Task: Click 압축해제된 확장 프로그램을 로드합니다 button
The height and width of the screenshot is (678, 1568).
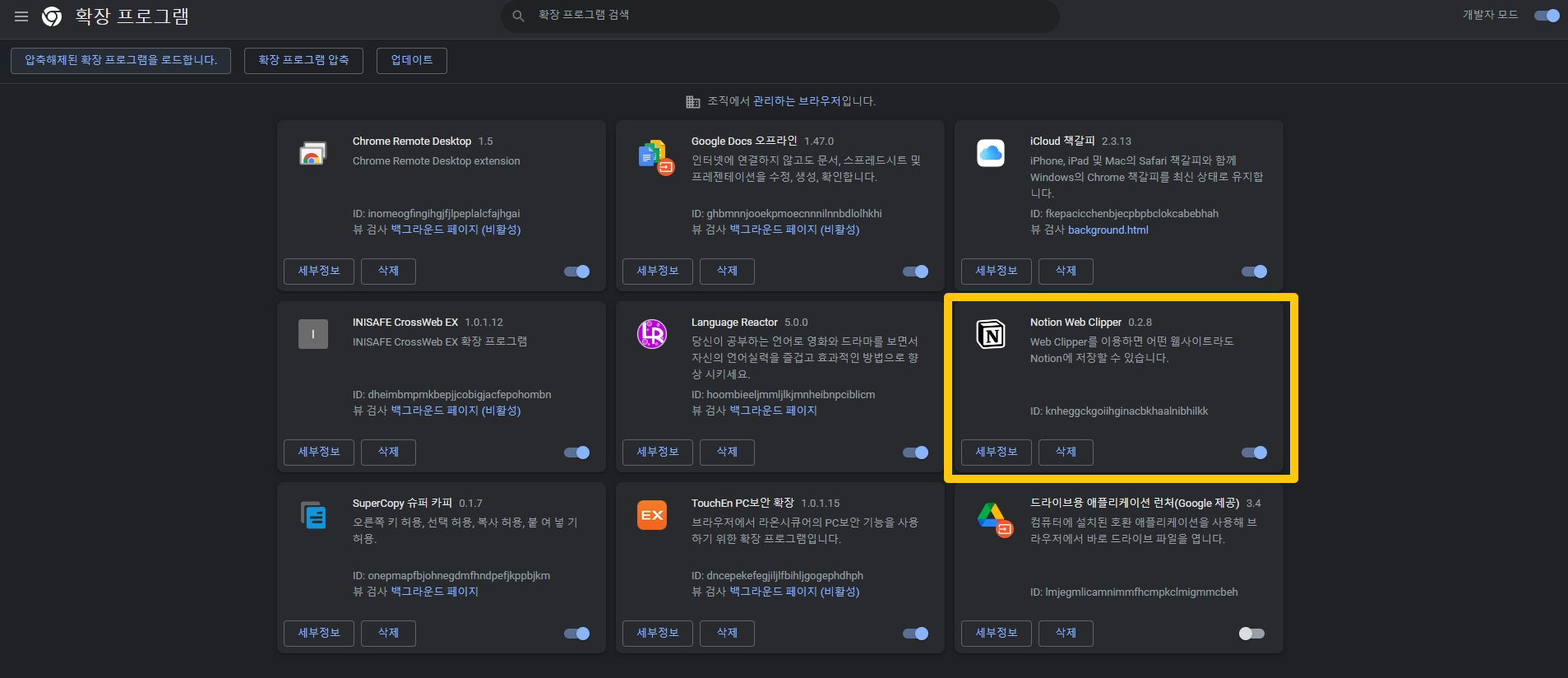Action: tap(121, 60)
